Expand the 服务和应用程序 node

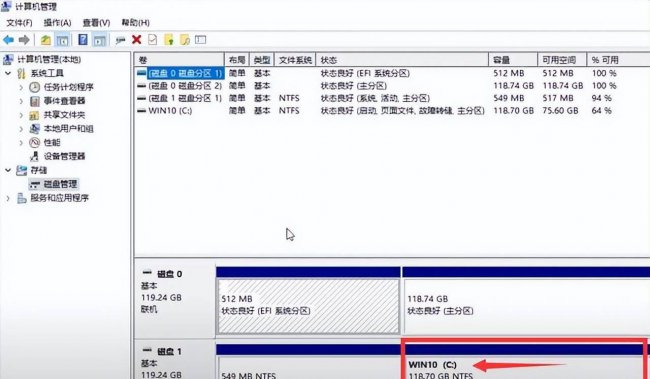click(8, 198)
